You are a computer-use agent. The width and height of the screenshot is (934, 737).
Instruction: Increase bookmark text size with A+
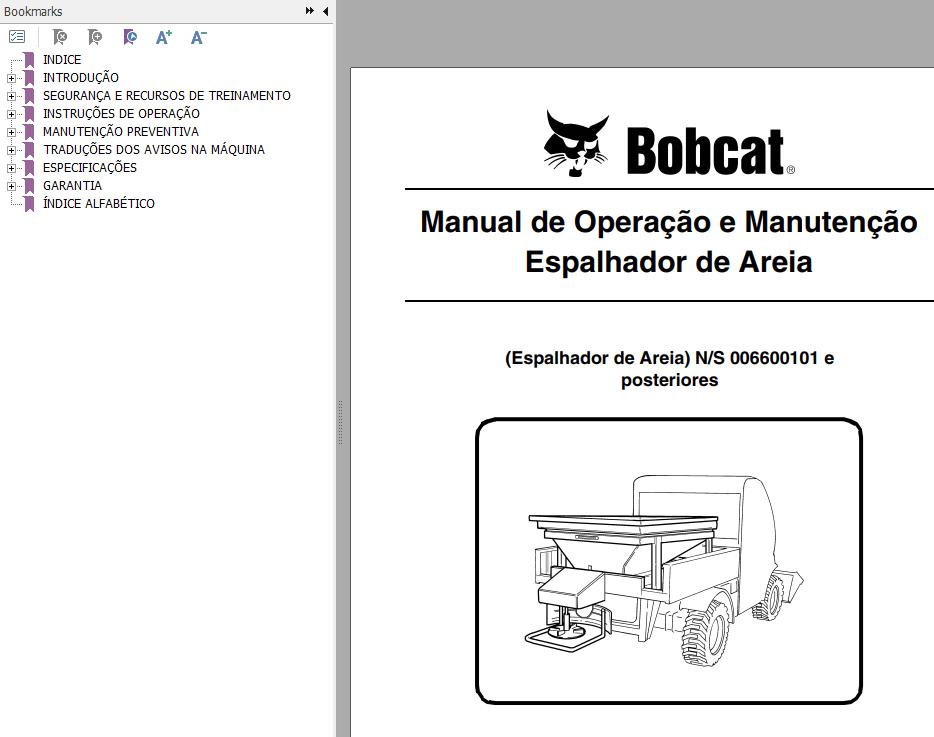tap(164, 38)
